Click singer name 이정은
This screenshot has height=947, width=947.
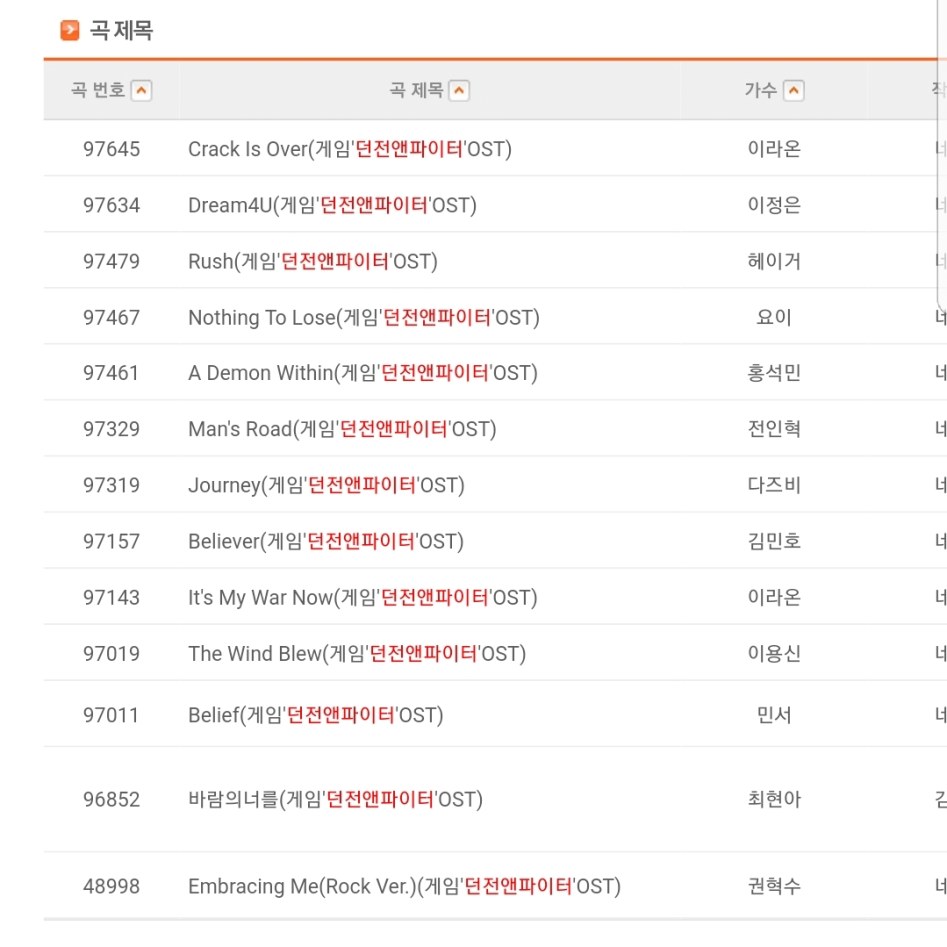pos(774,205)
